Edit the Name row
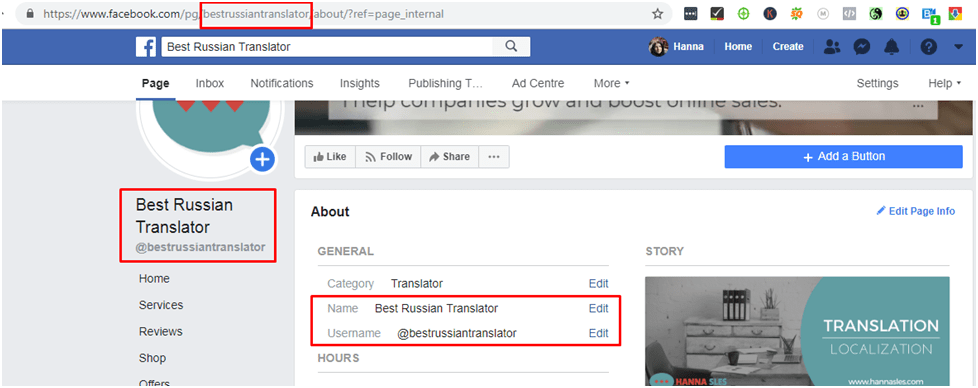 tap(598, 308)
